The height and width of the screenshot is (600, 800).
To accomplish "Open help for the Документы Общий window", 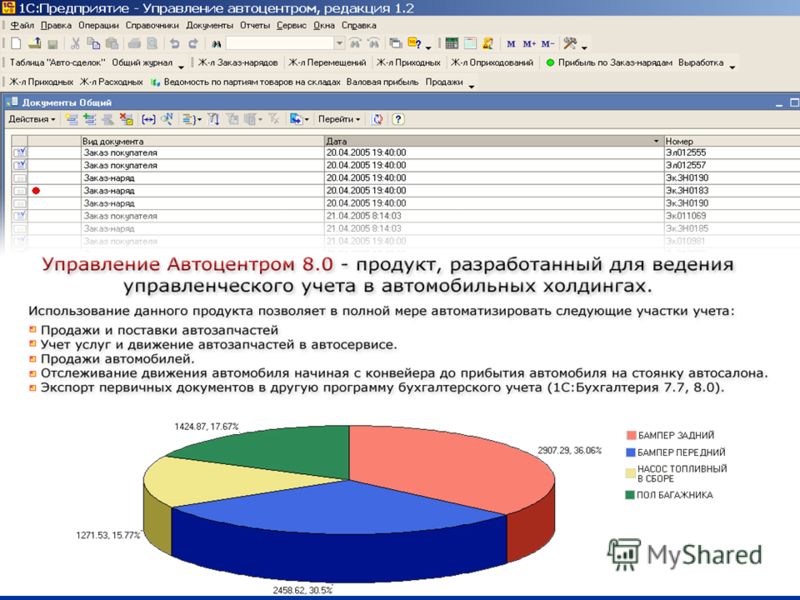I will coord(398,119).
